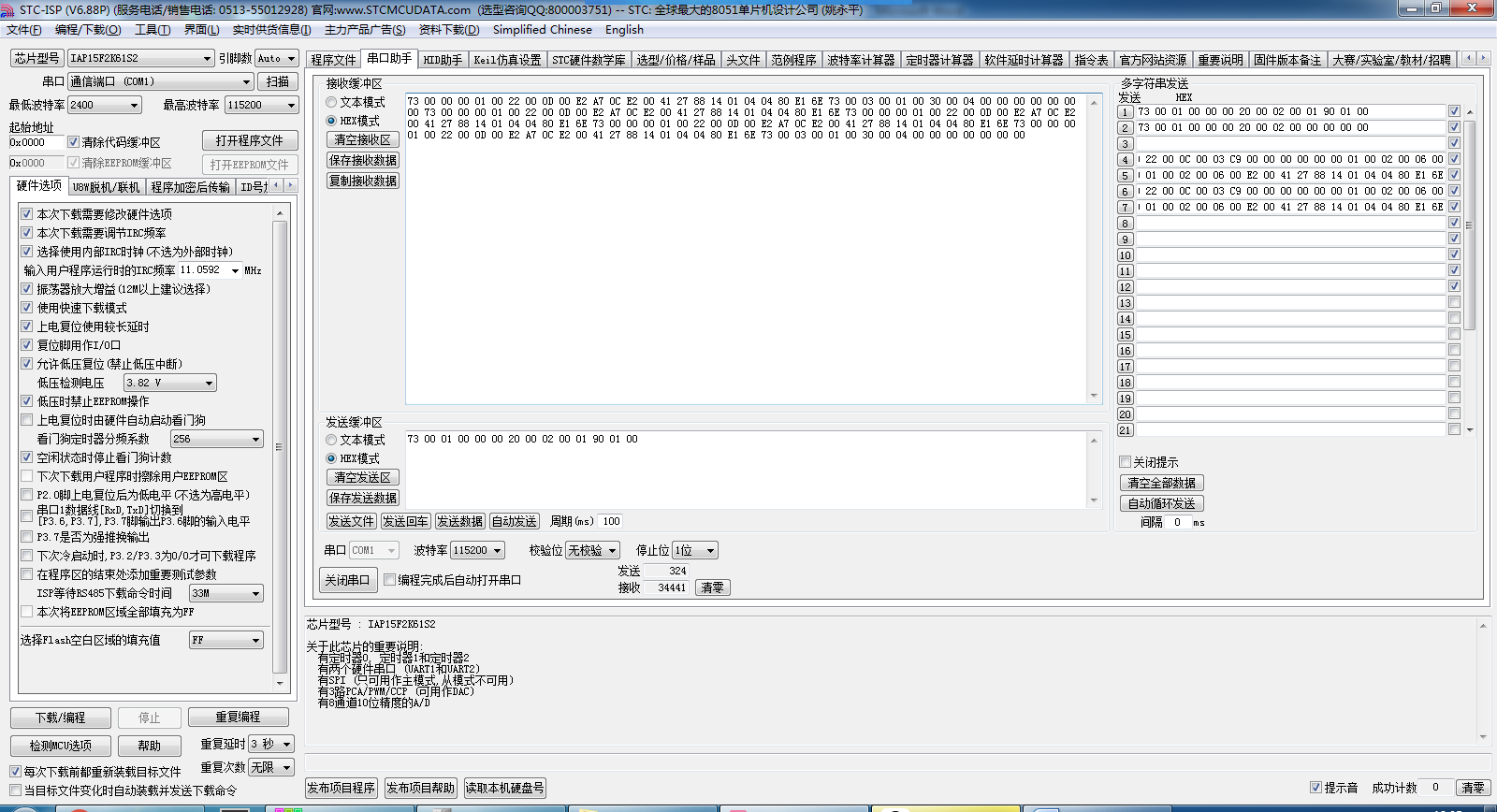
Task: Open the 范例程序 tab
Action: tap(793, 59)
